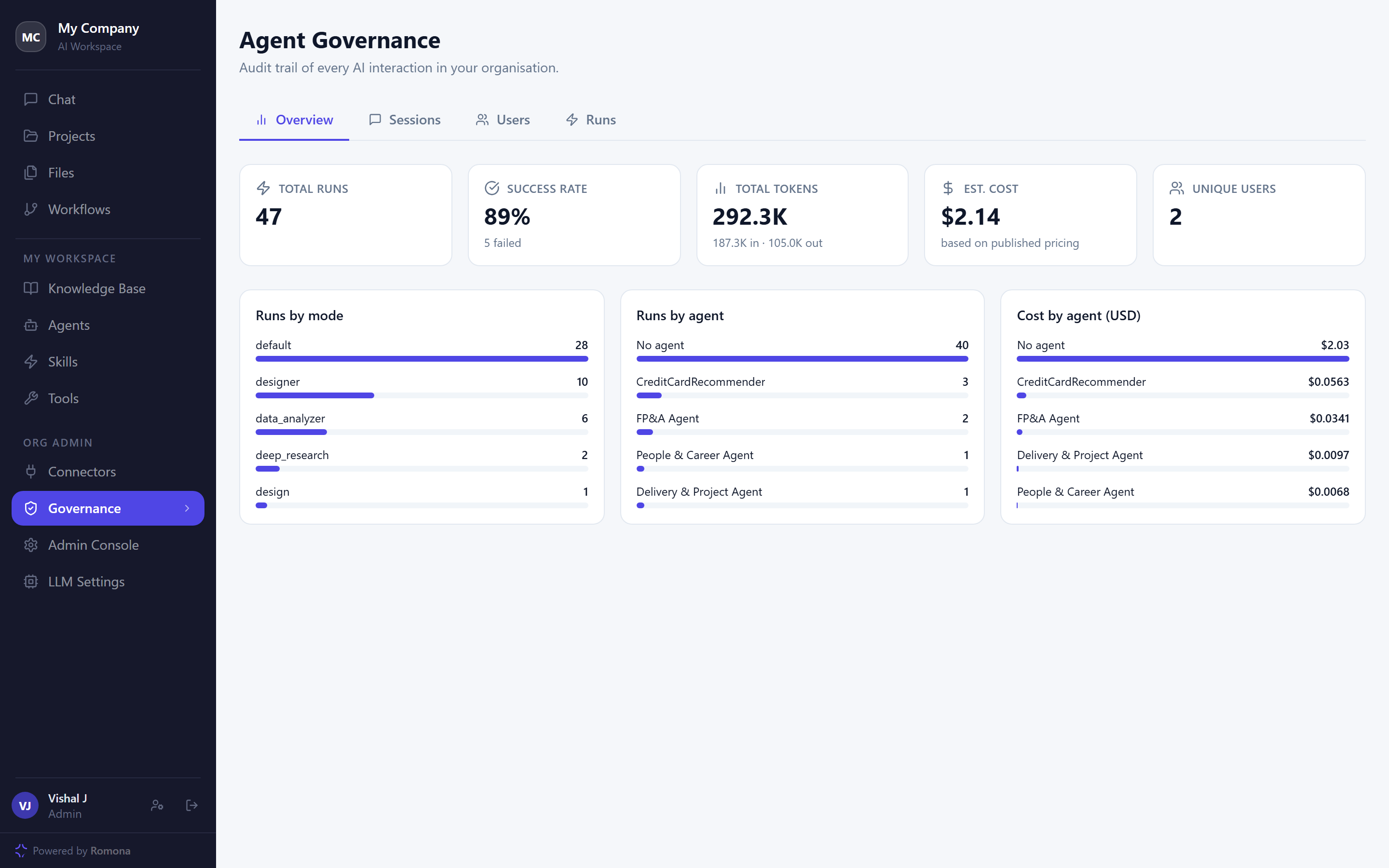Click the logout icon in sidebar footer
The image size is (1389, 868).
point(191,805)
